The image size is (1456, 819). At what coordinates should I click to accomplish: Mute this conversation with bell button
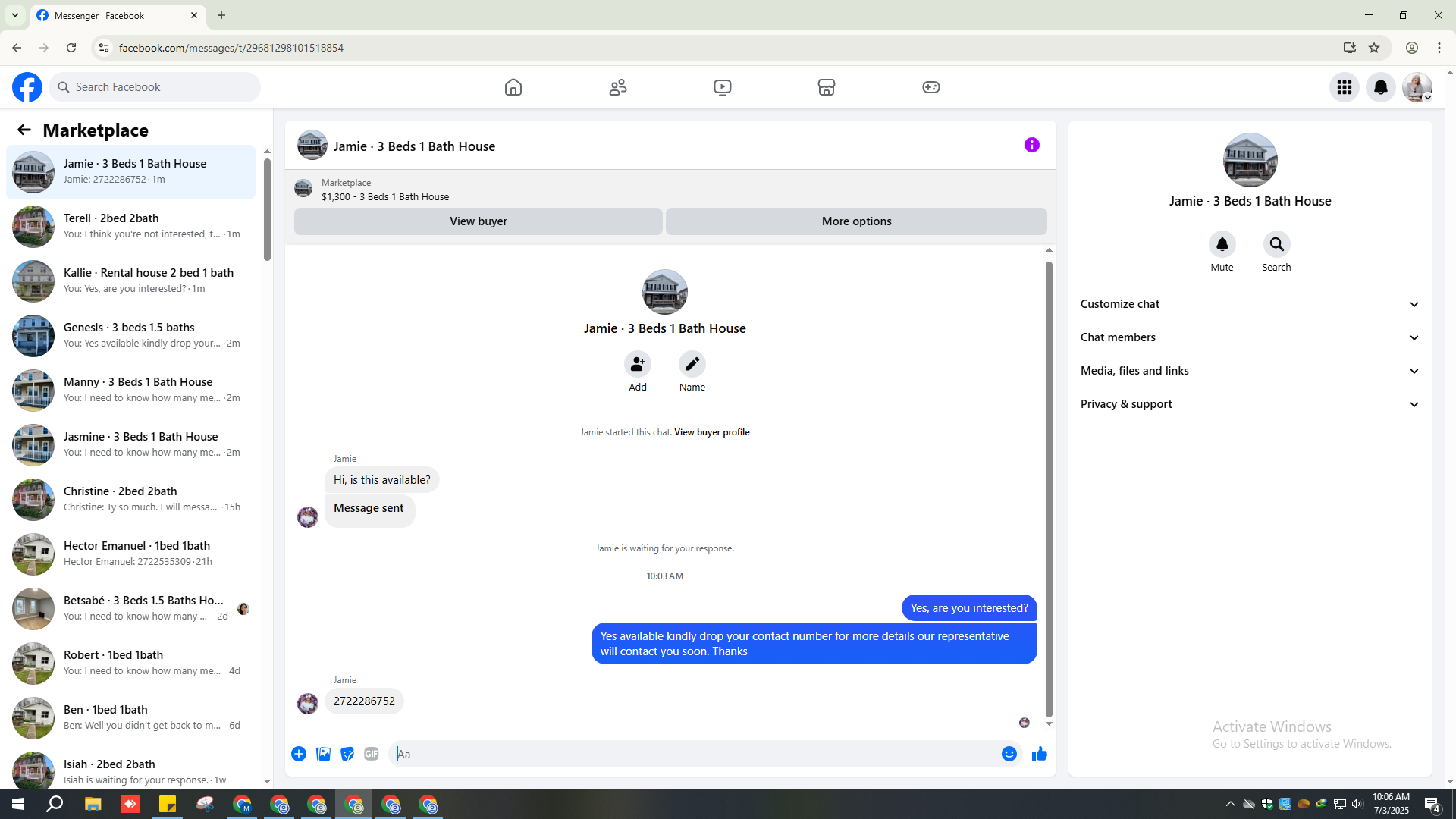click(x=1222, y=244)
